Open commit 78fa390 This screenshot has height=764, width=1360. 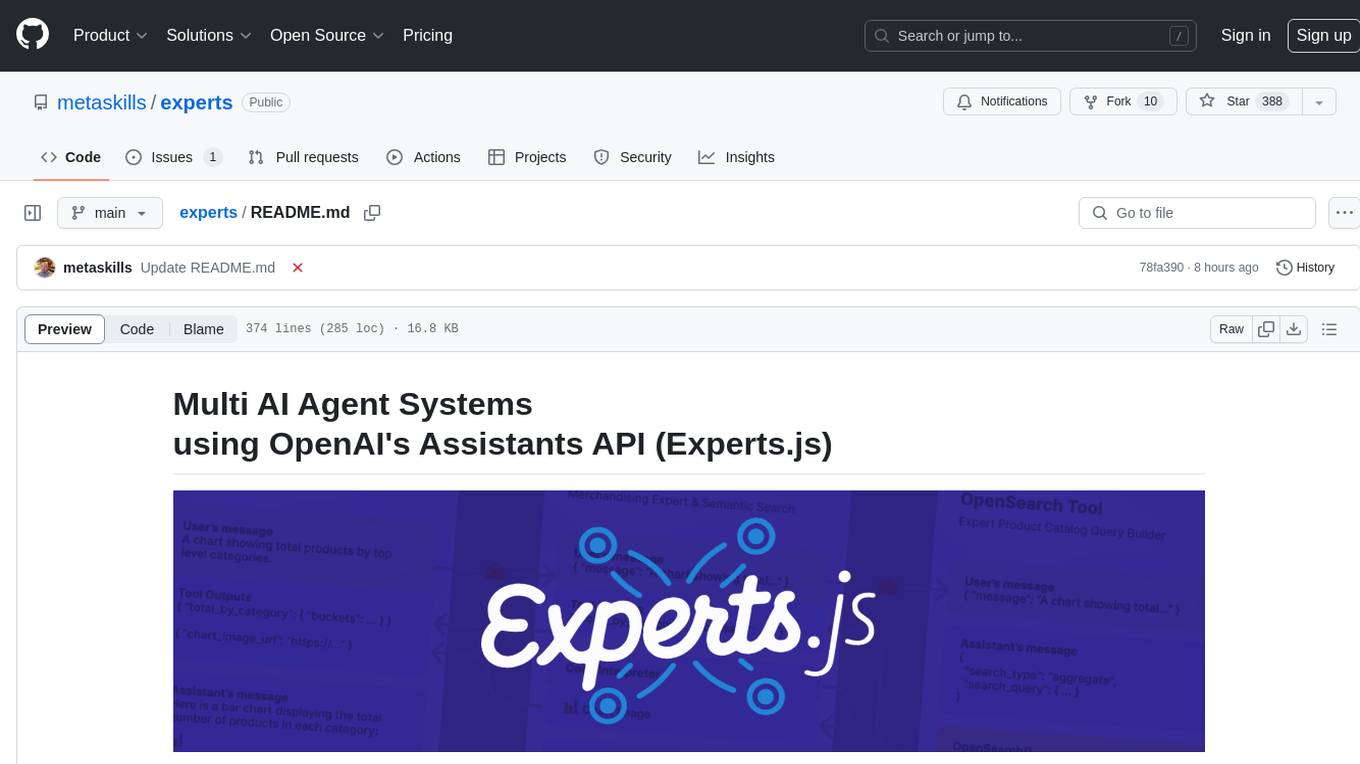coord(1161,267)
